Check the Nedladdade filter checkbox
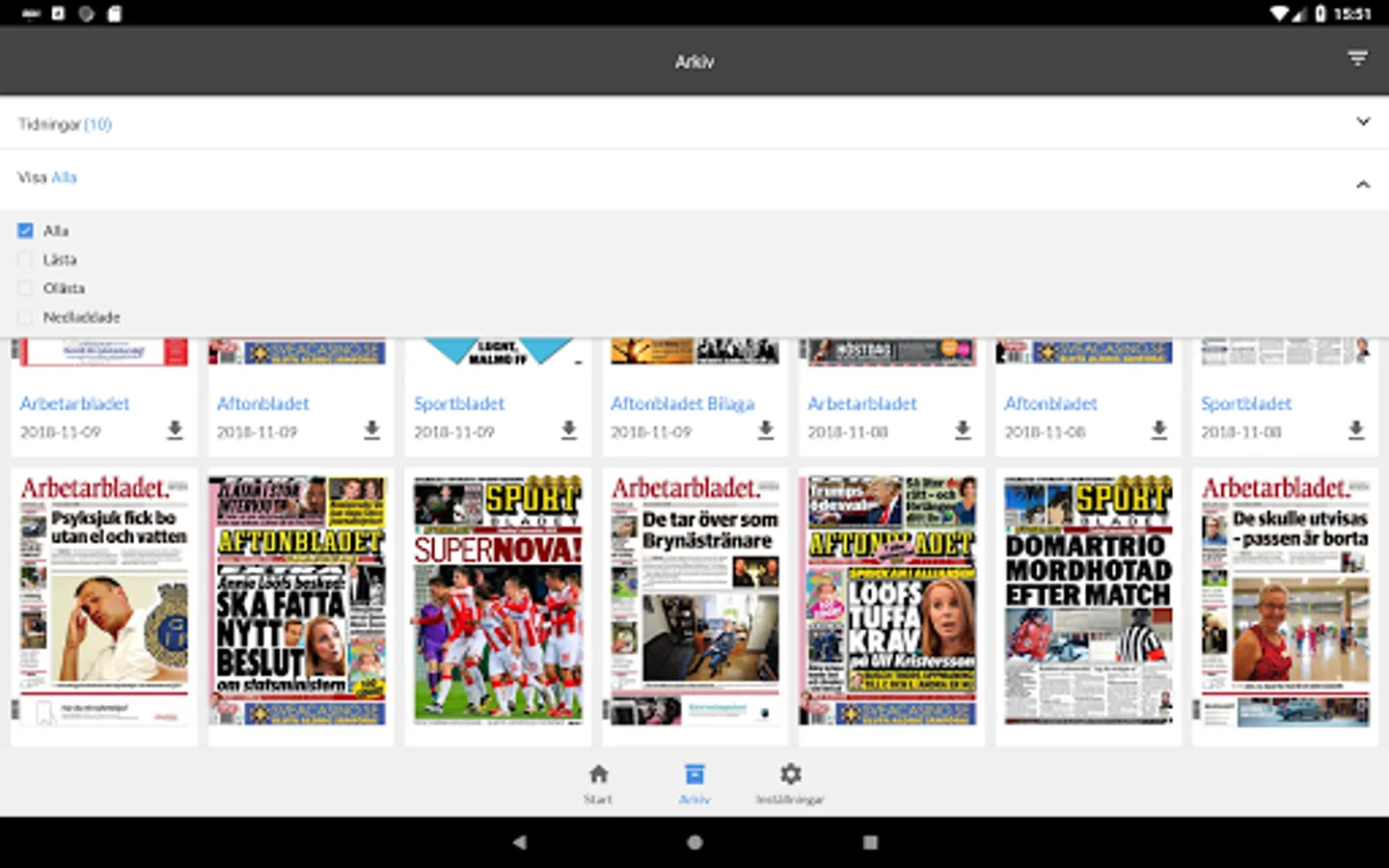Viewport: 1389px width, 868px height. pyautogui.click(x=25, y=317)
